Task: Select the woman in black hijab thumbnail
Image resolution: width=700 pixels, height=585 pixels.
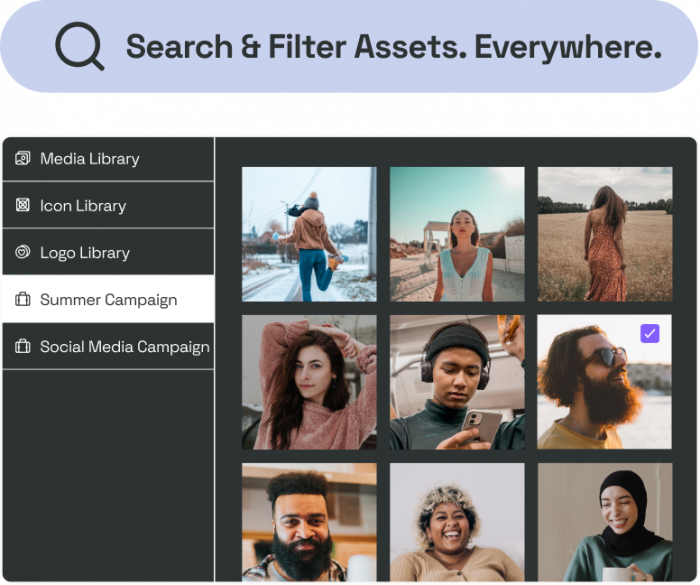Action: click(x=605, y=522)
